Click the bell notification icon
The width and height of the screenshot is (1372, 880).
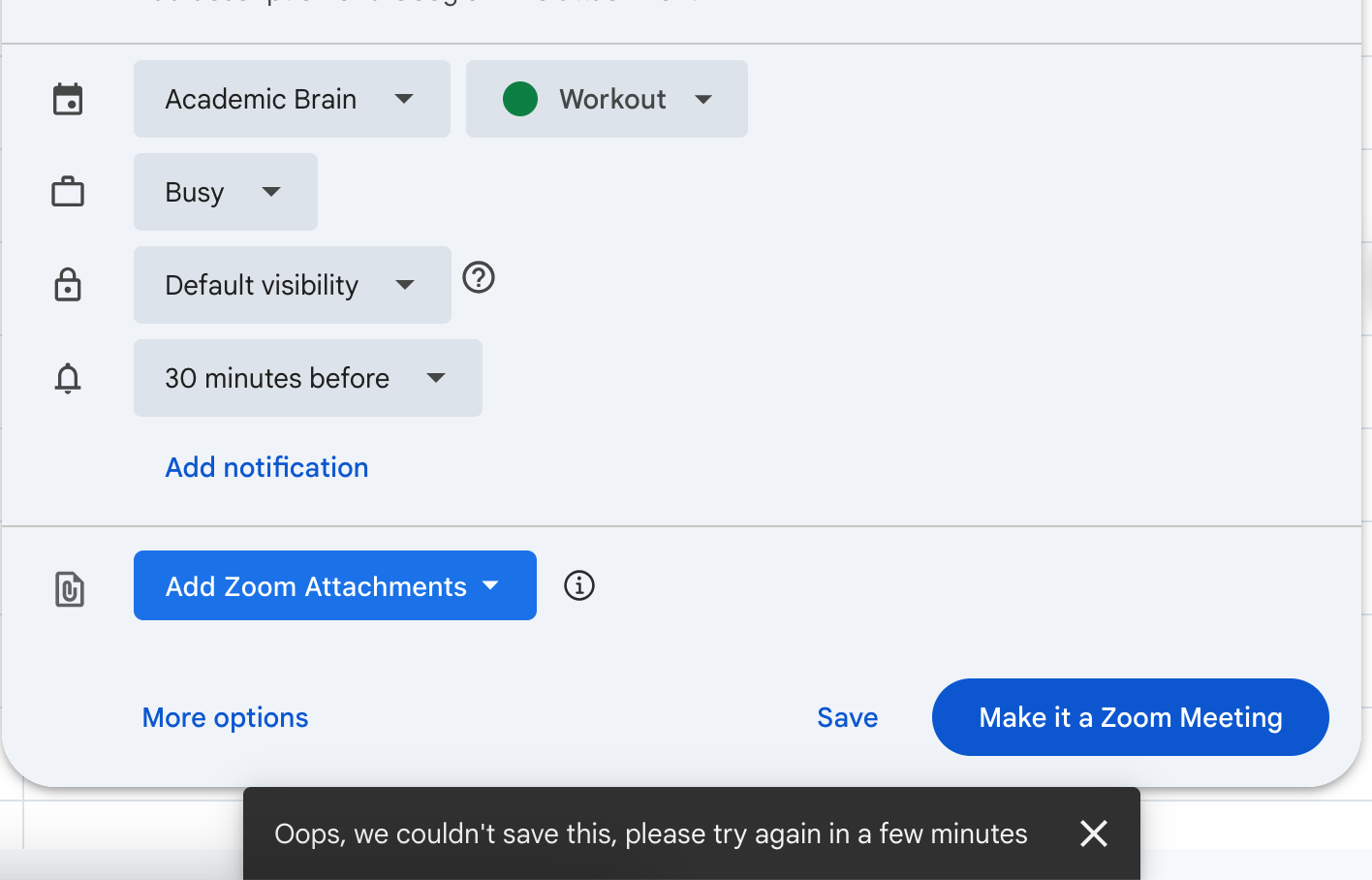[x=68, y=378]
